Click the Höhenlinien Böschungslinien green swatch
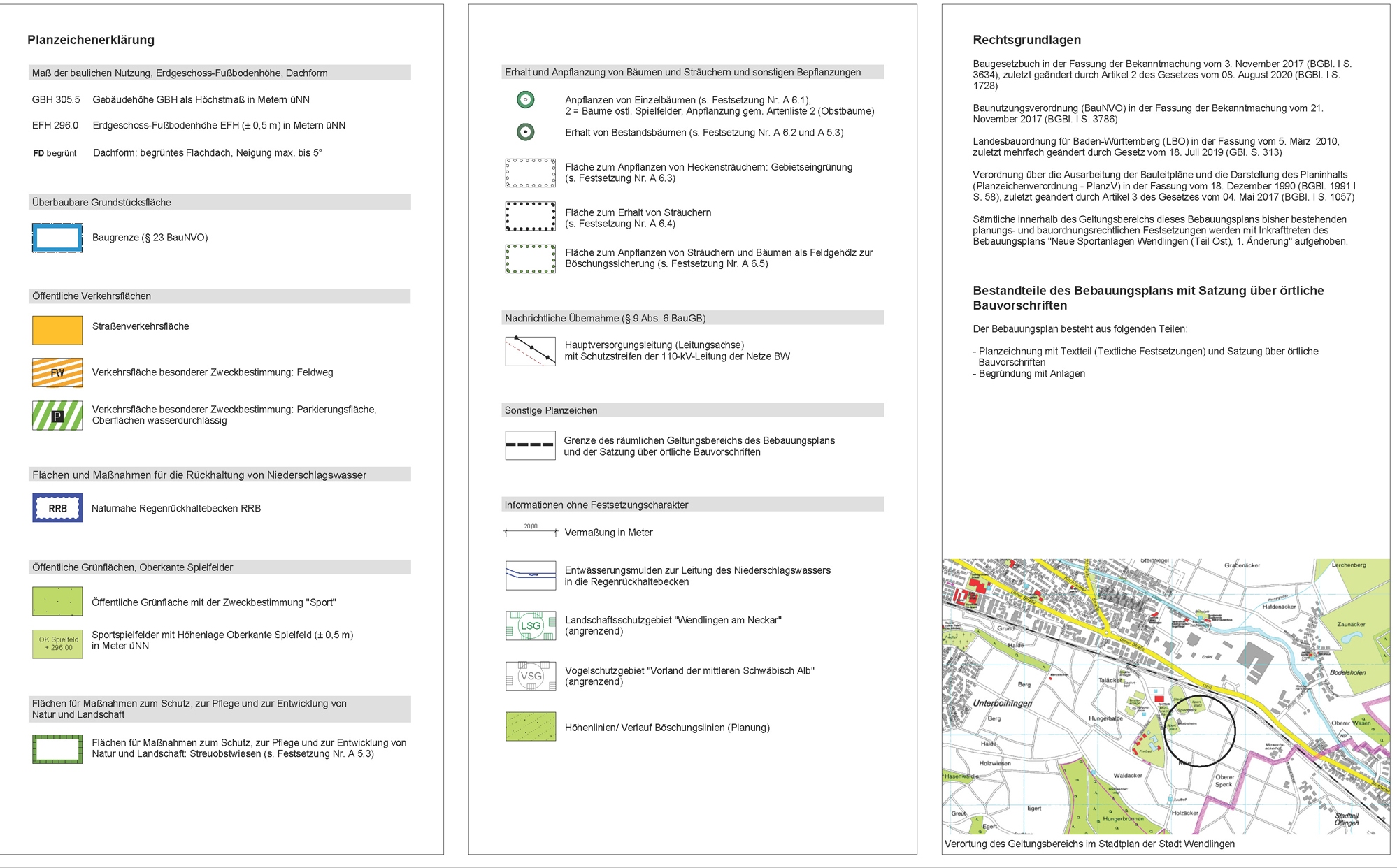Image resolution: width=1397 pixels, height=868 pixels. point(531,727)
